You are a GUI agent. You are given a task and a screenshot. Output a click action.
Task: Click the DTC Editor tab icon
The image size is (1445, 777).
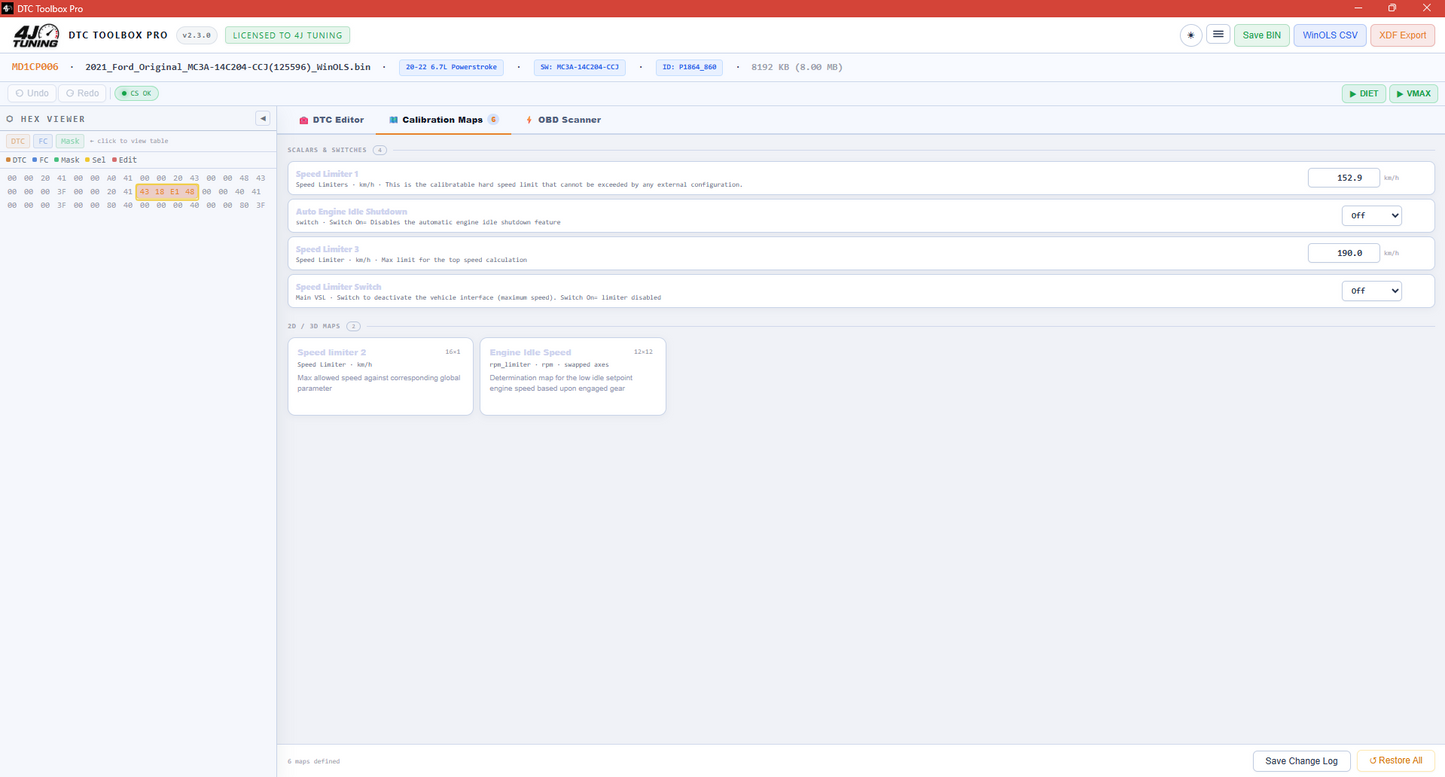pos(304,120)
